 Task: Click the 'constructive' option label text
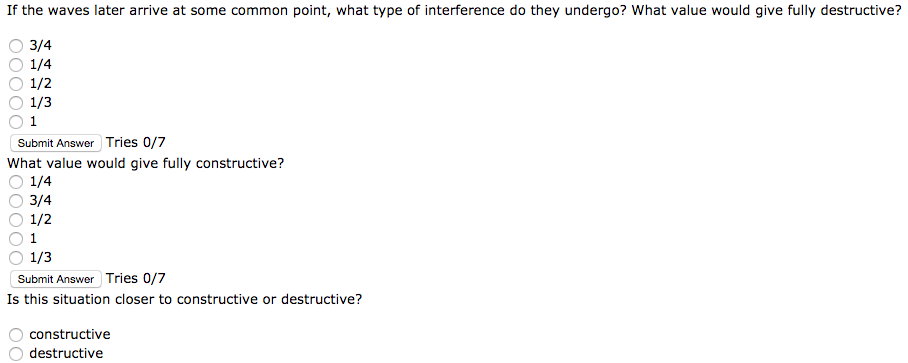pyautogui.click(x=69, y=335)
